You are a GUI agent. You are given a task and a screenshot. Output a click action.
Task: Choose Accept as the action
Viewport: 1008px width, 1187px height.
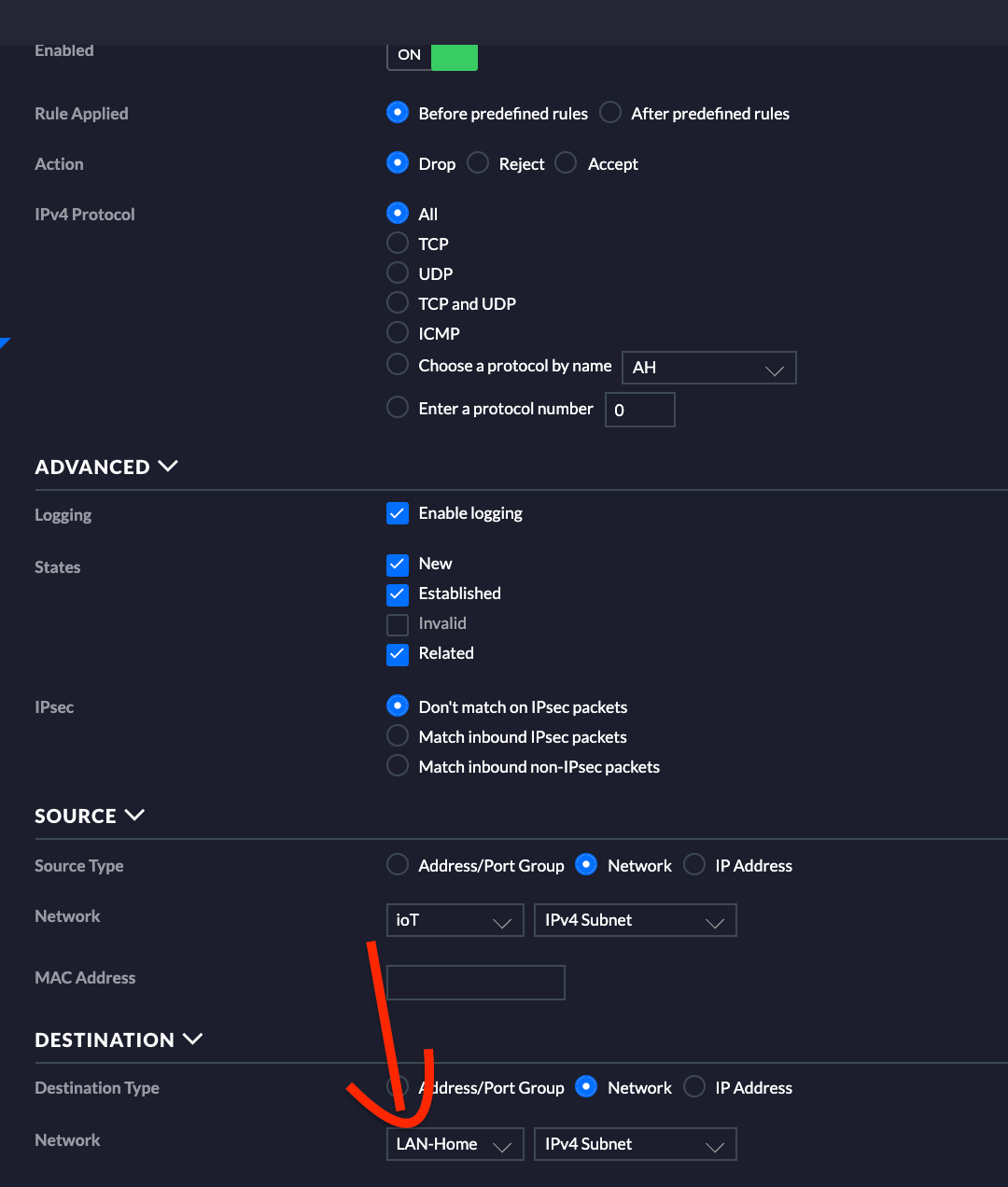coord(566,163)
